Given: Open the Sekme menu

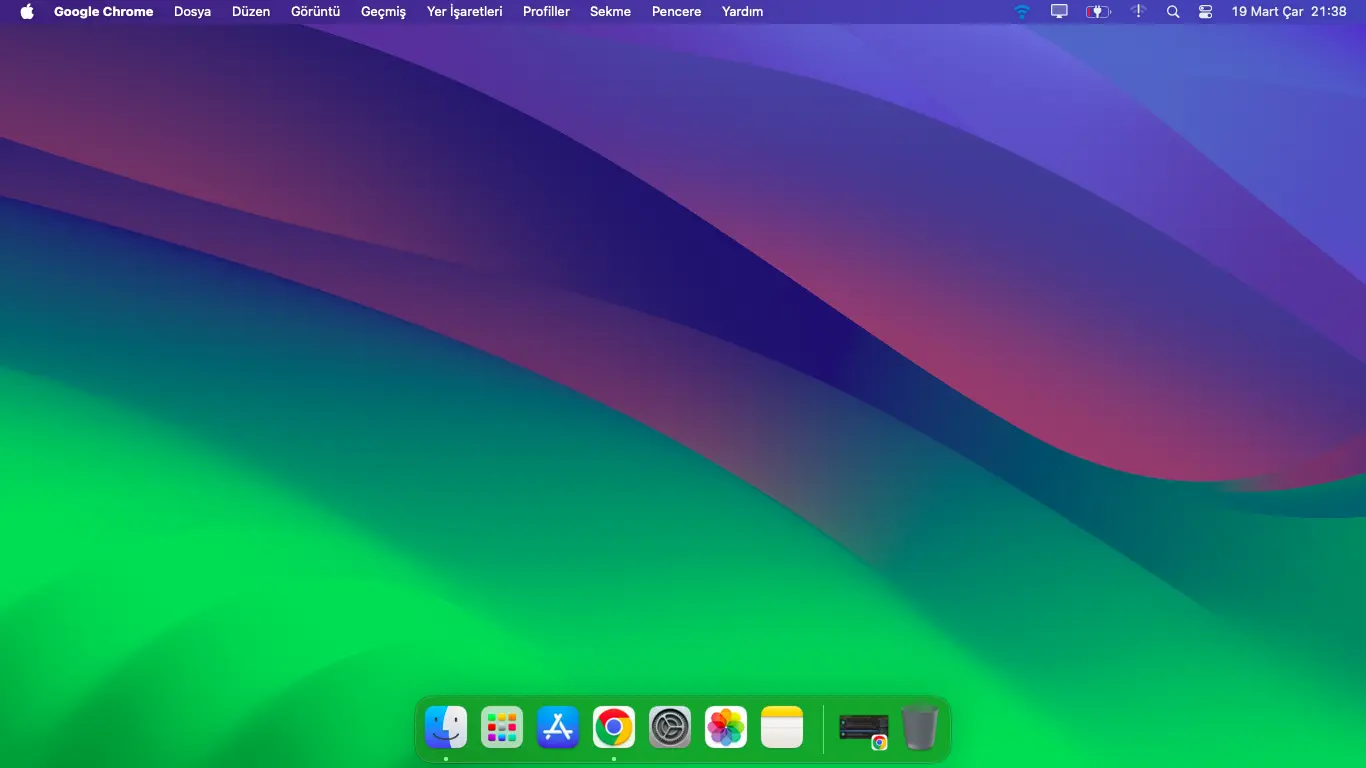Looking at the screenshot, I should [610, 12].
